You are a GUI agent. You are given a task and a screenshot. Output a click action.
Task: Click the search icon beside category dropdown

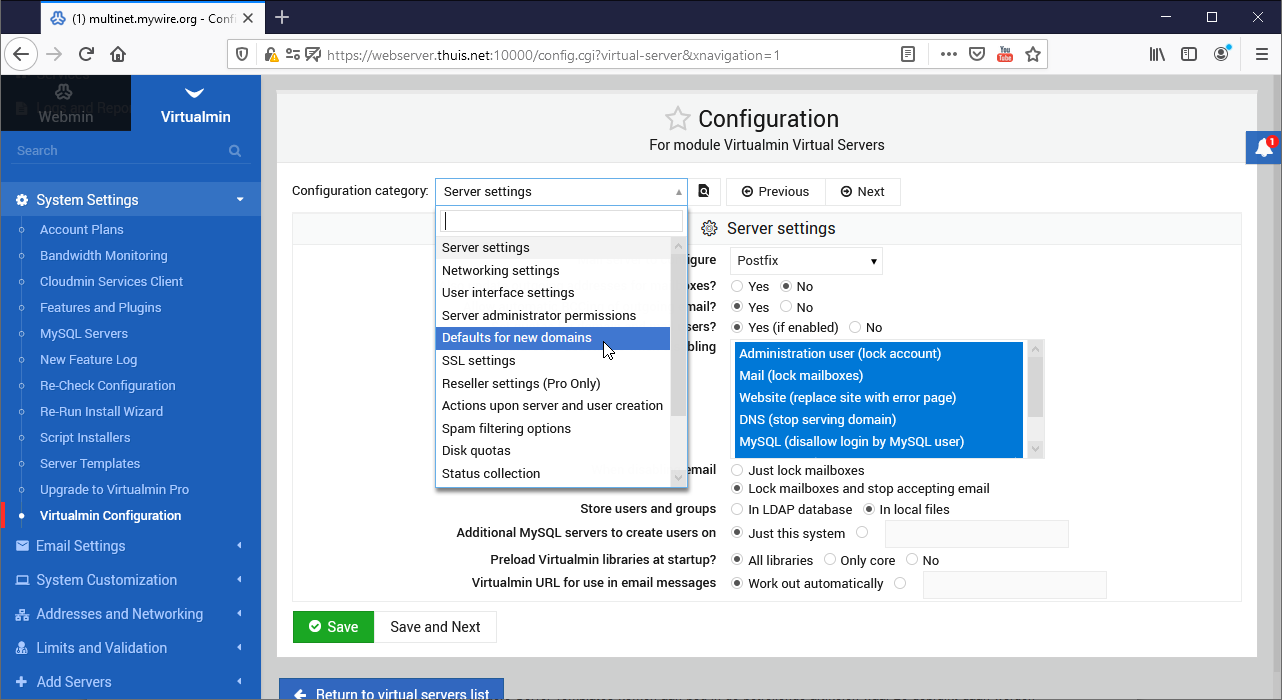click(x=704, y=192)
